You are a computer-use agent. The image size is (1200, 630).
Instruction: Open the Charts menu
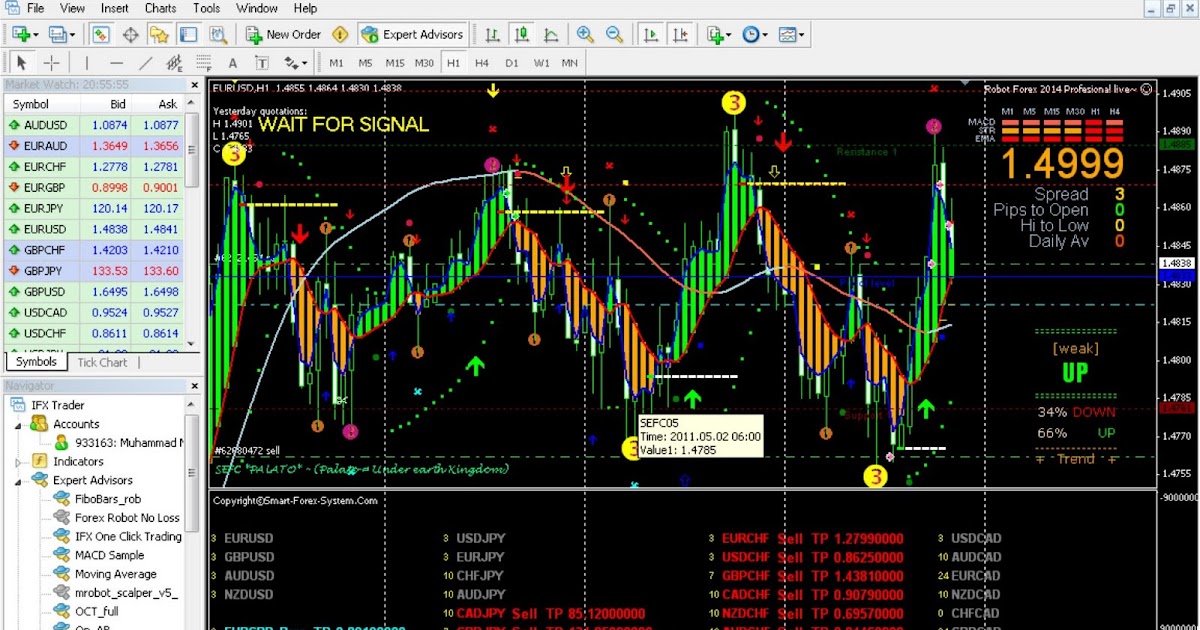(160, 8)
